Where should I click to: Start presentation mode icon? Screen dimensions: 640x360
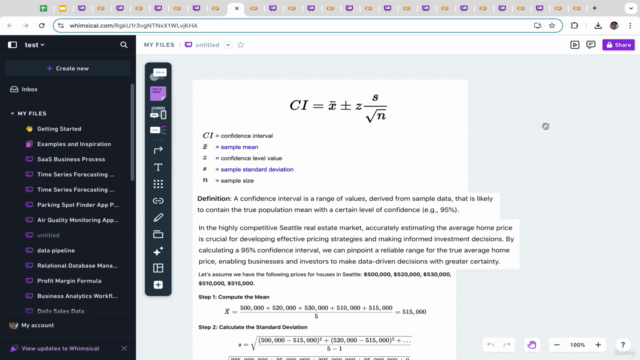pyautogui.click(x=575, y=45)
